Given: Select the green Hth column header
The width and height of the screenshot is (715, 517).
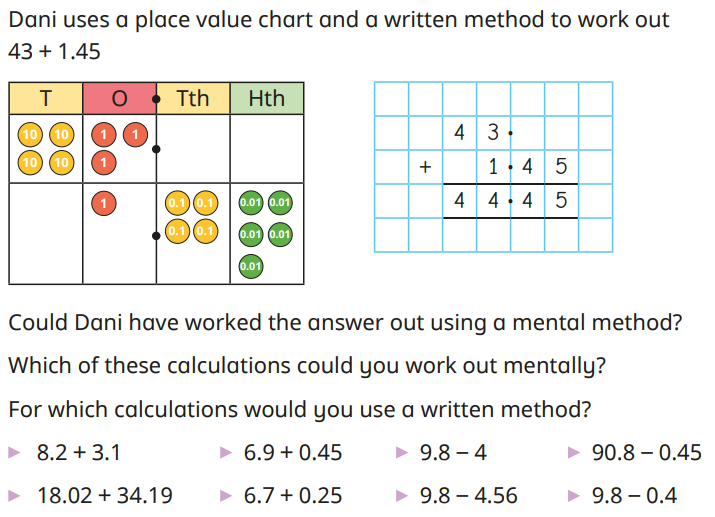Looking at the screenshot, I should pos(266,98).
